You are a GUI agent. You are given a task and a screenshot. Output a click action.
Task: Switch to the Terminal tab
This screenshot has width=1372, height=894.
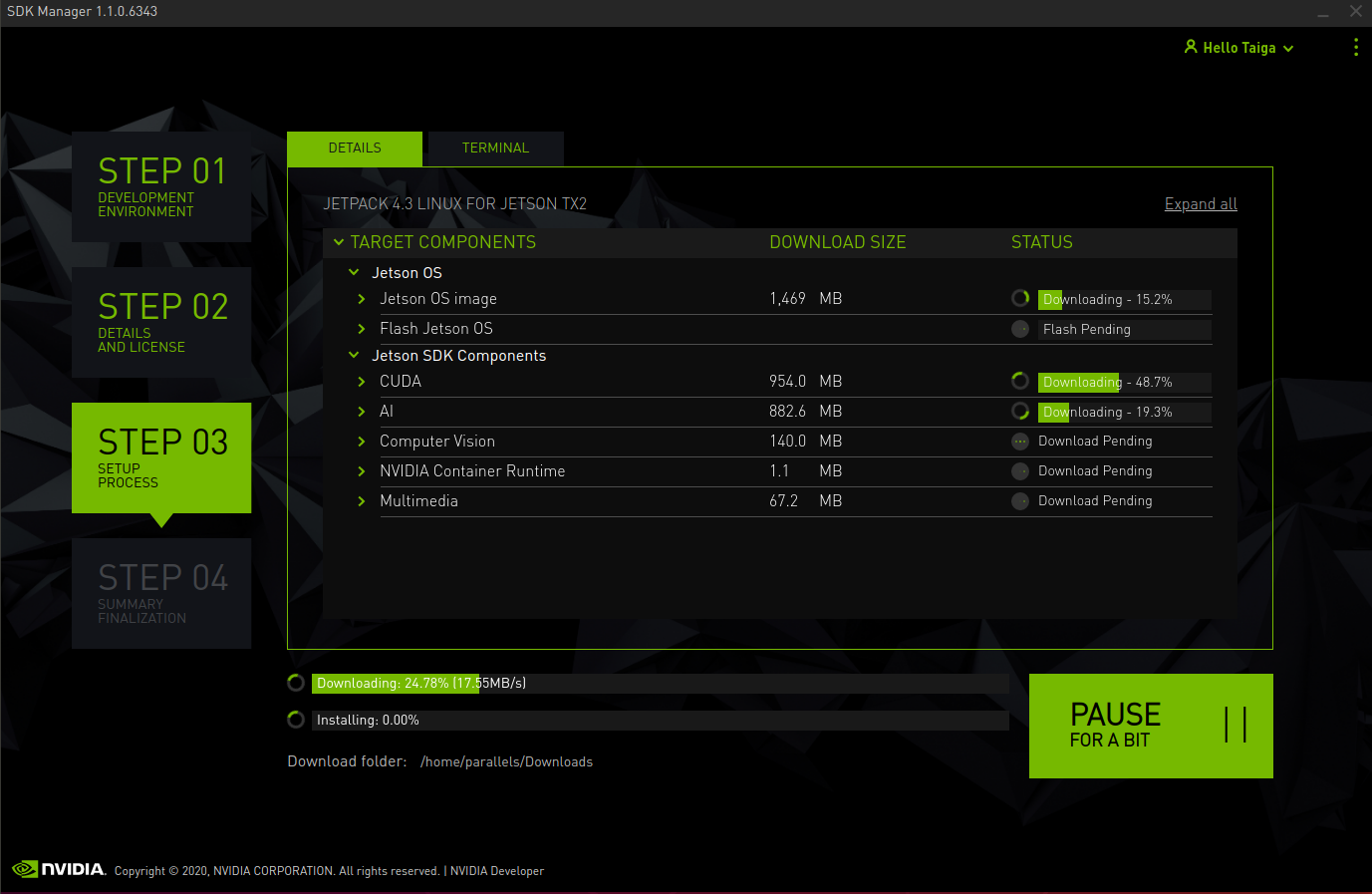[x=495, y=149]
